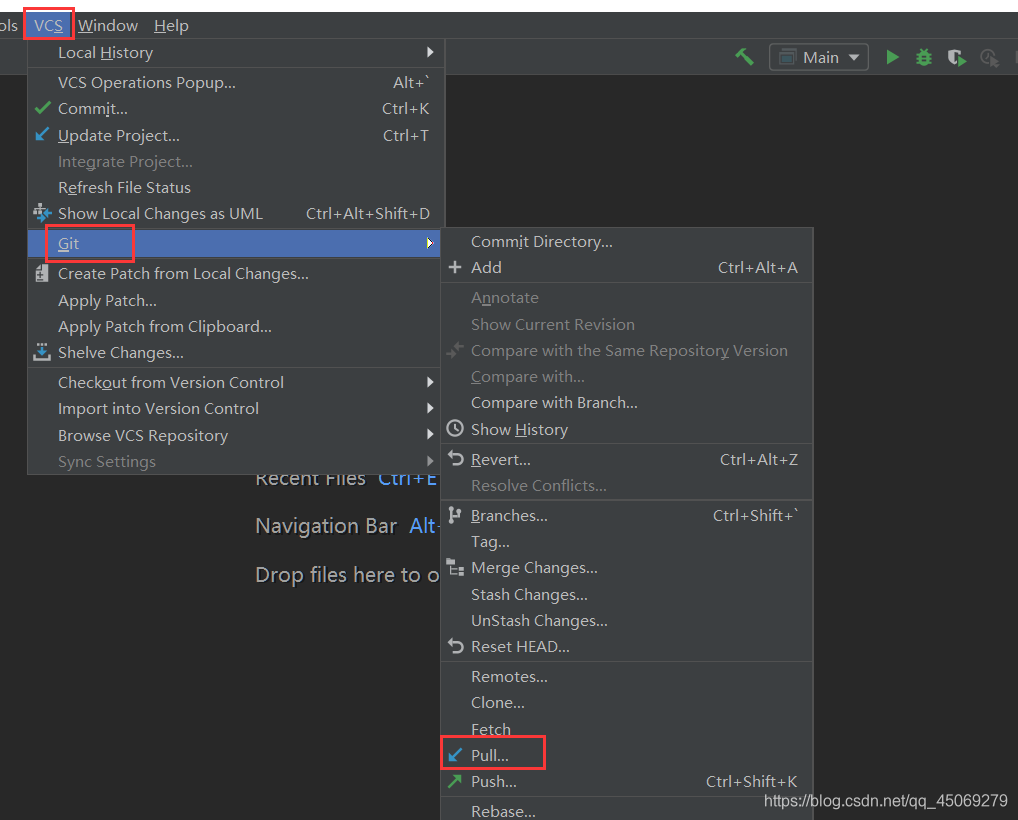This screenshot has width=1018, height=820.
Task: Click the plus Add icon
Action: [x=455, y=267]
